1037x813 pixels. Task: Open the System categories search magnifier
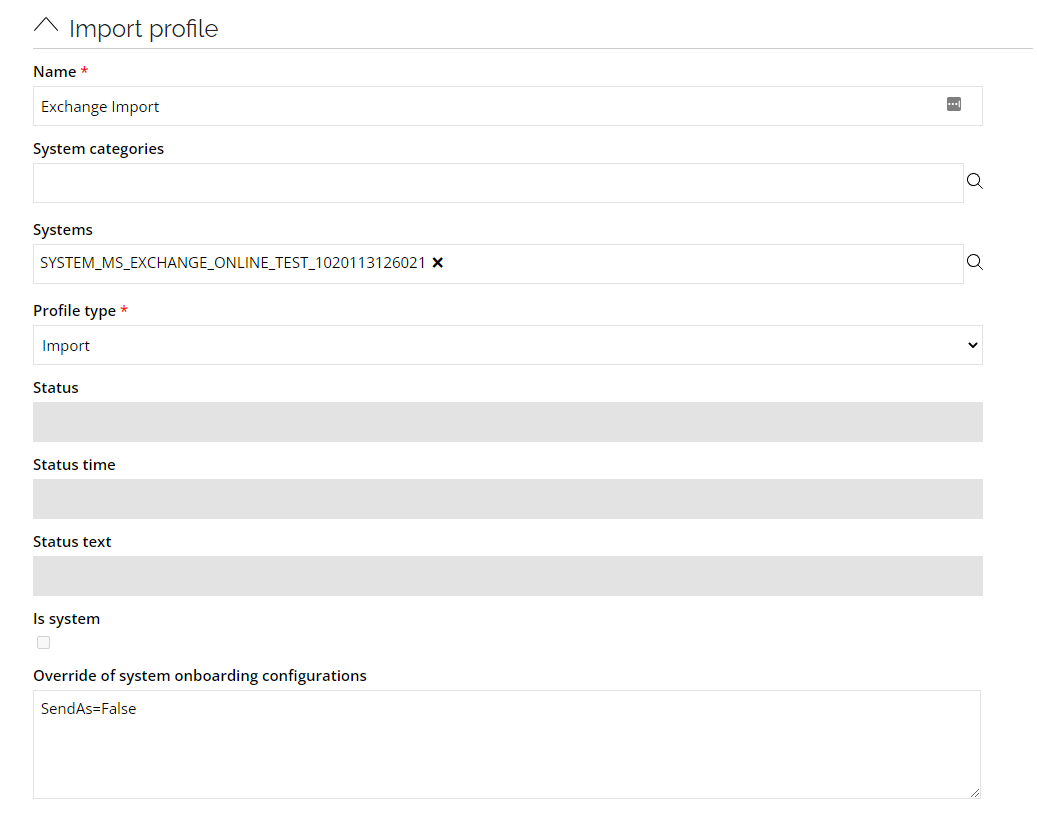[974, 181]
